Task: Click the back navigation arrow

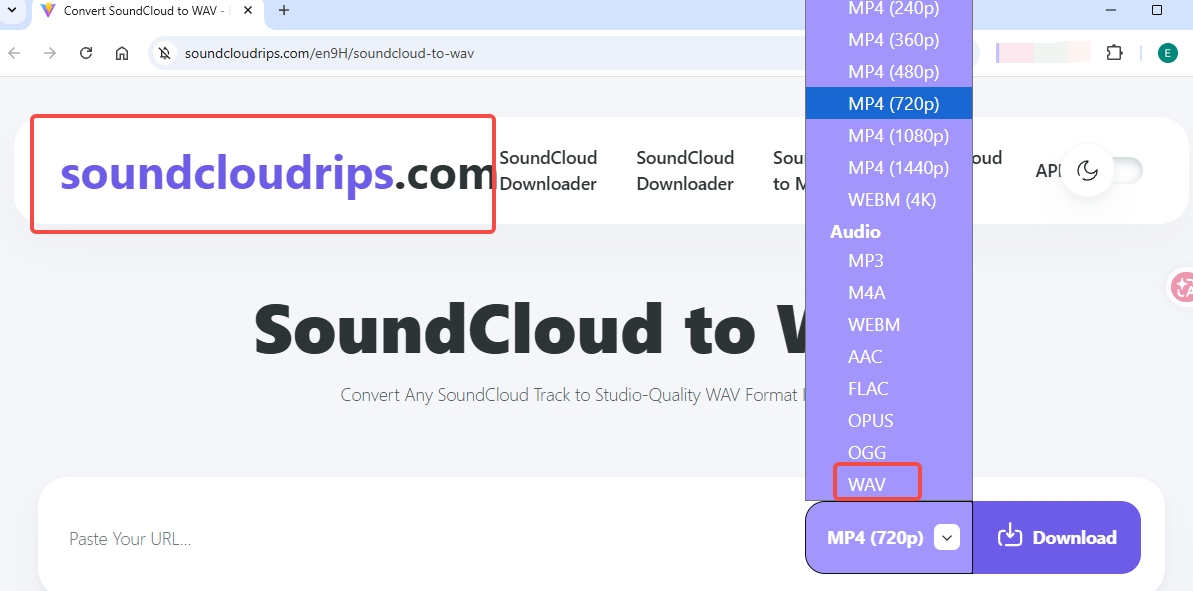Action: coord(14,52)
